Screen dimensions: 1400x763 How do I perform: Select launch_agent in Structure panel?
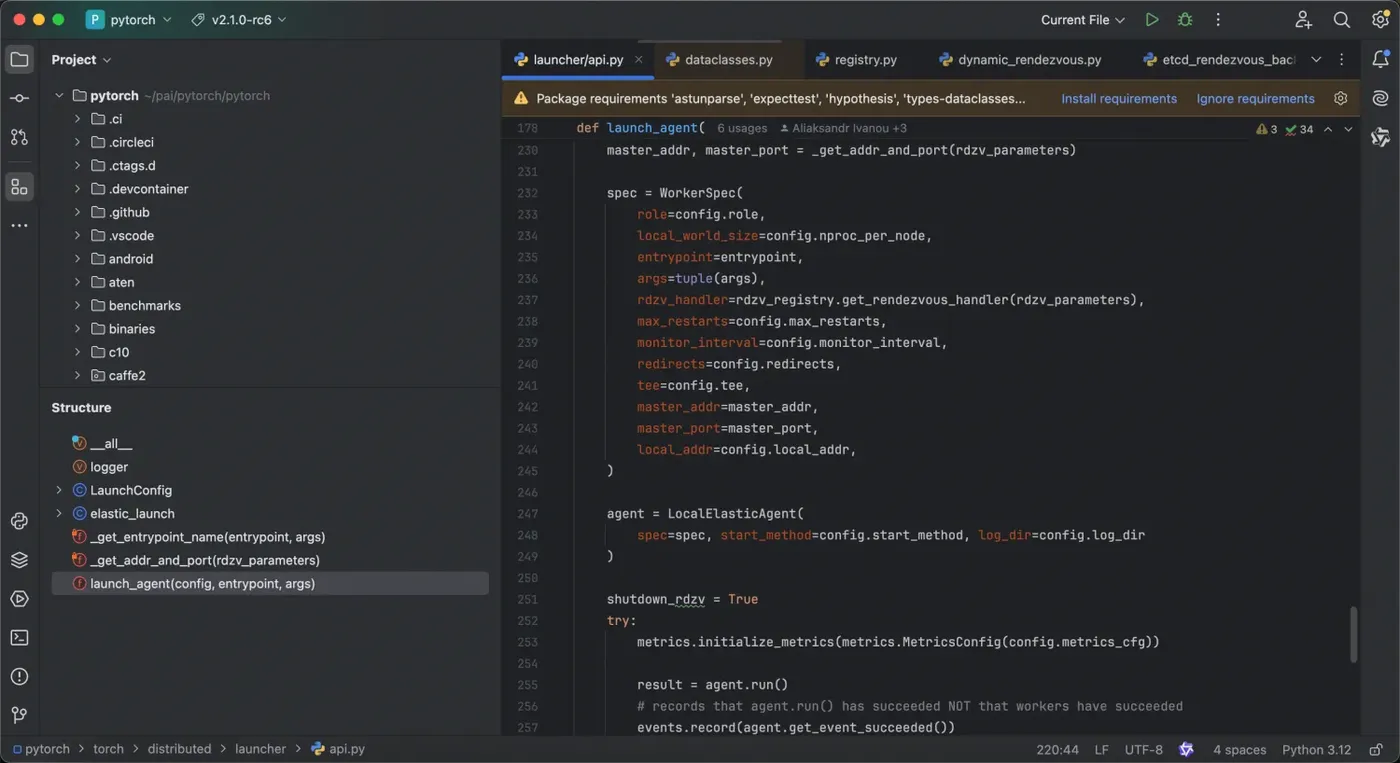tap(270, 583)
